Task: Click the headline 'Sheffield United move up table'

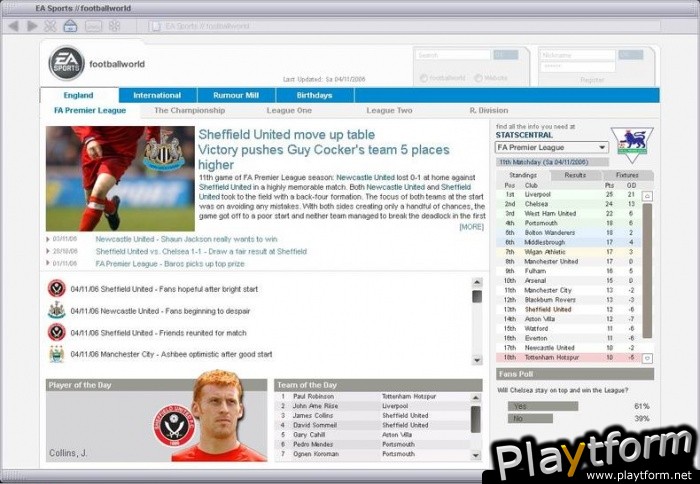Action: (287, 134)
